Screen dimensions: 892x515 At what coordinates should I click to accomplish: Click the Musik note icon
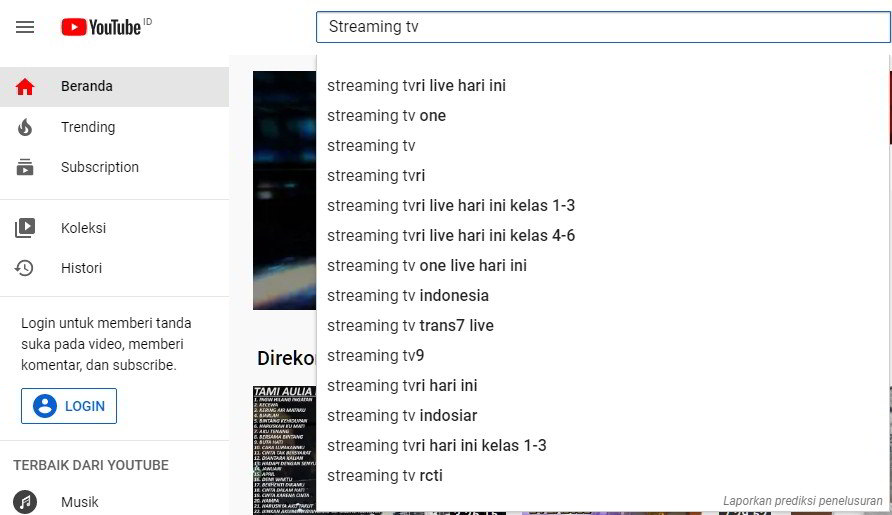(x=25, y=502)
